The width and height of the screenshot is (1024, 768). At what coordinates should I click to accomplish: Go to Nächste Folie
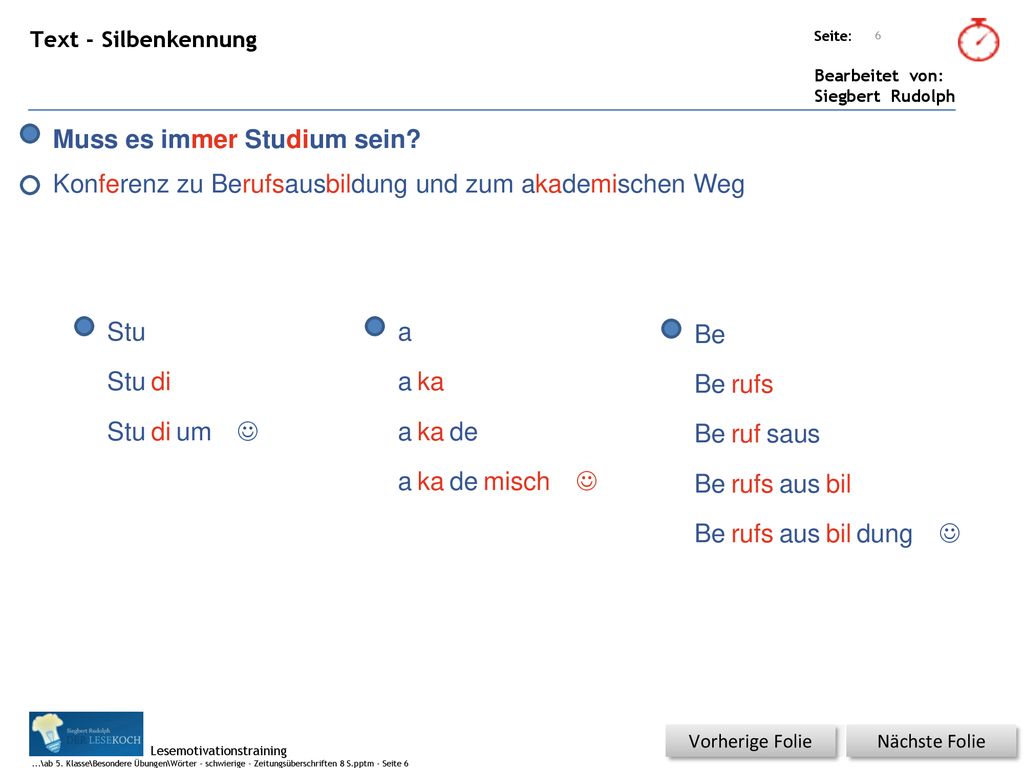931,741
